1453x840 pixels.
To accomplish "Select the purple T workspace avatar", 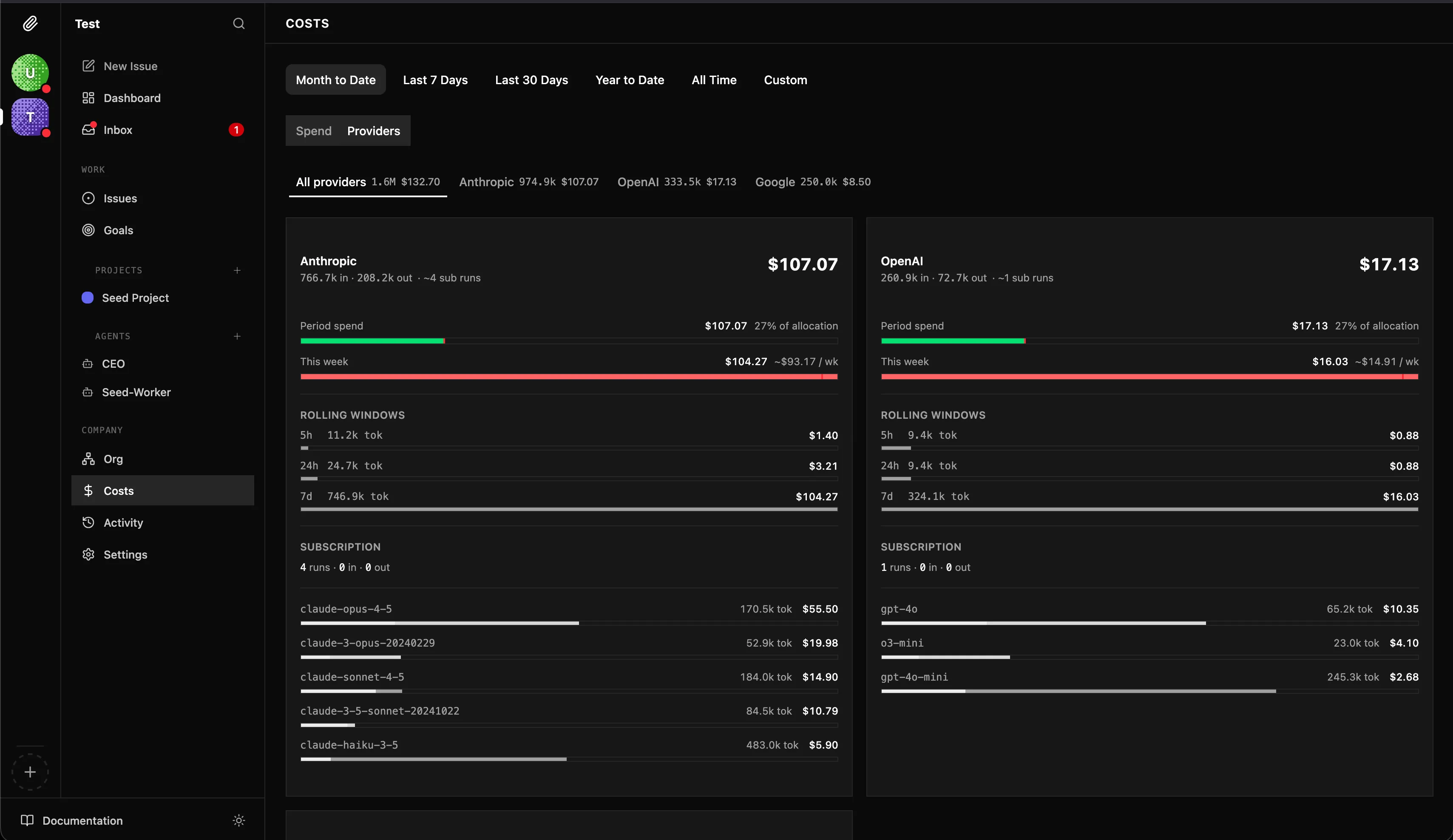I will (x=30, y=117).
